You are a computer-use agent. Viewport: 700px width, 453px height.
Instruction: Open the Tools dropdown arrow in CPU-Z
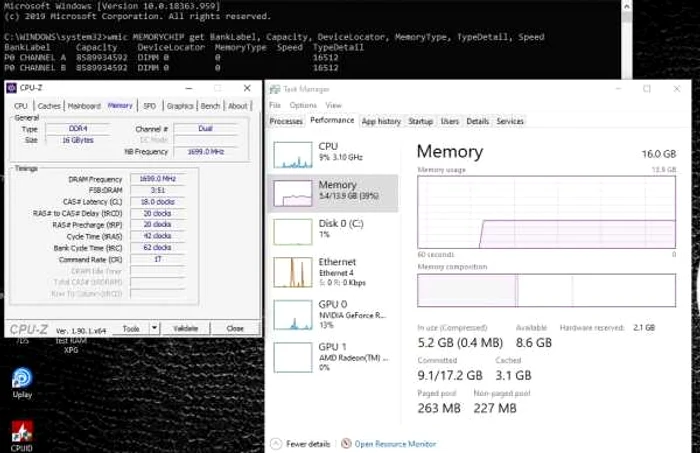click(154, 328)
